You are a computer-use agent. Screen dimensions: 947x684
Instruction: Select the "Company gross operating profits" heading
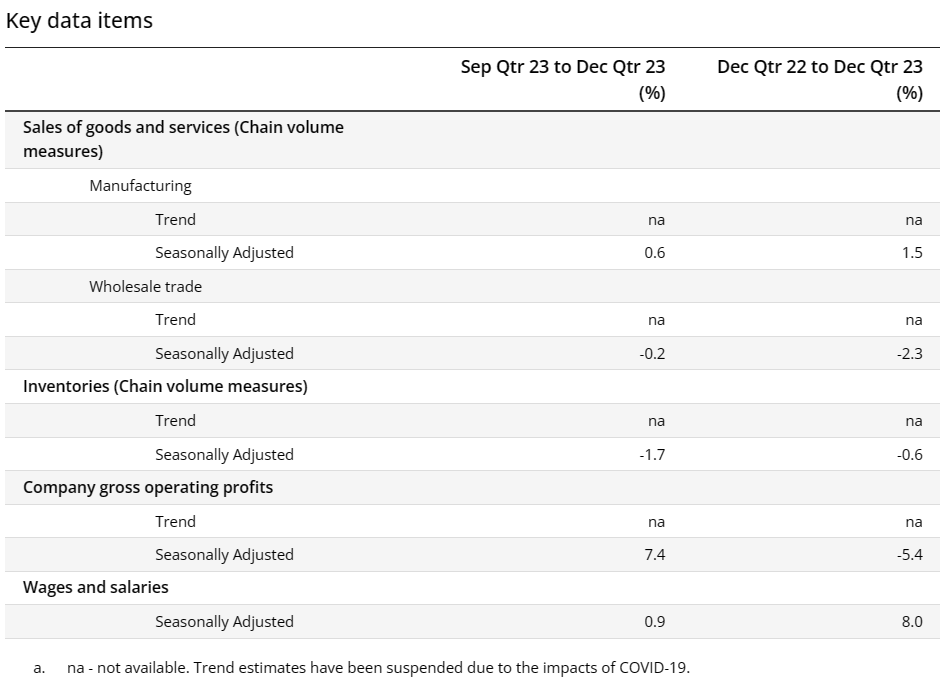[x=148, y=487]
